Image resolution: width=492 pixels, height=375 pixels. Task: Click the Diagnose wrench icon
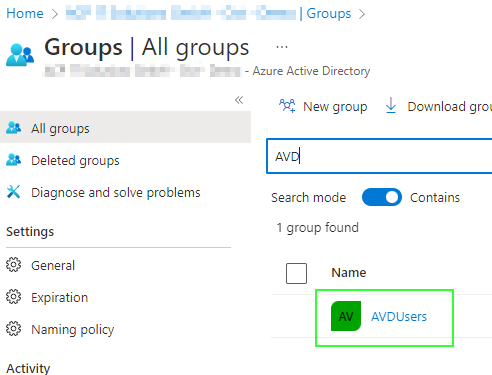point(13,192)
